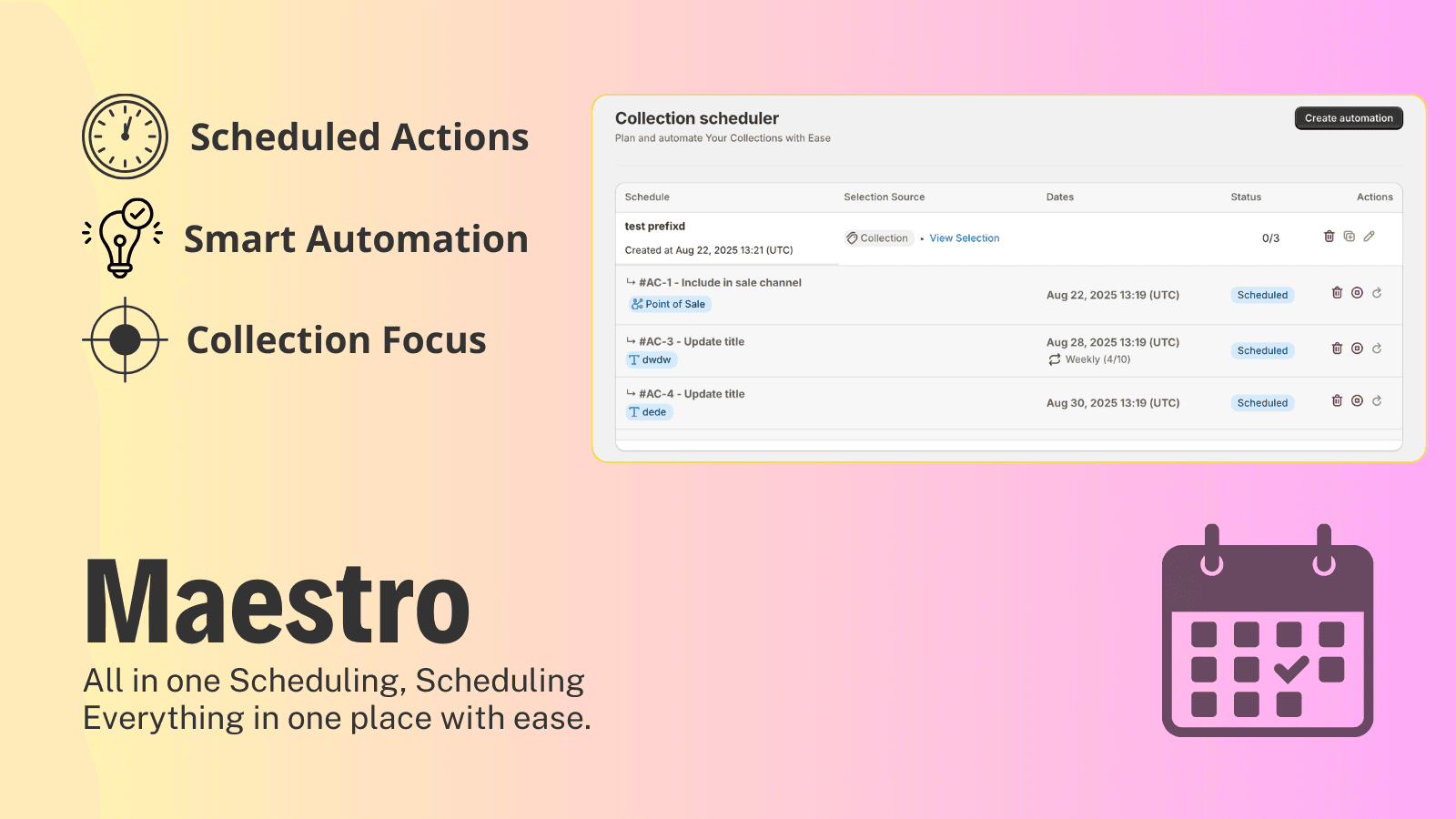Click the weekly repeat icon beside Aug 28 date
Screen dimensions: 1456x819
coord(1056,359)
